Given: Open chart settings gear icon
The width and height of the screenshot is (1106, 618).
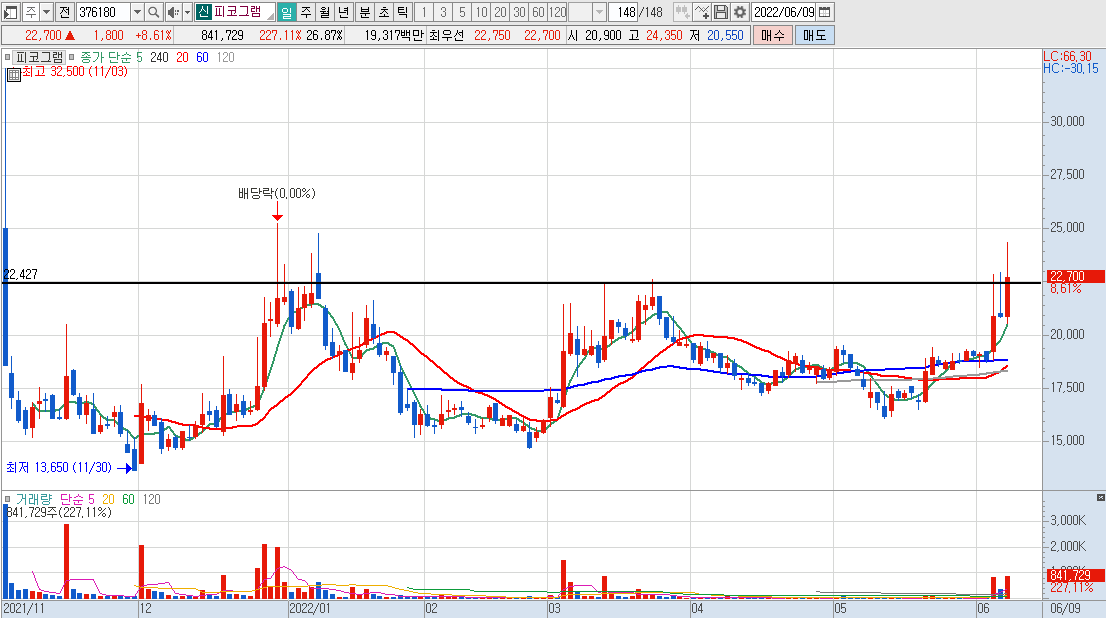Looking at the screenshot, I should tap(739, 12).
